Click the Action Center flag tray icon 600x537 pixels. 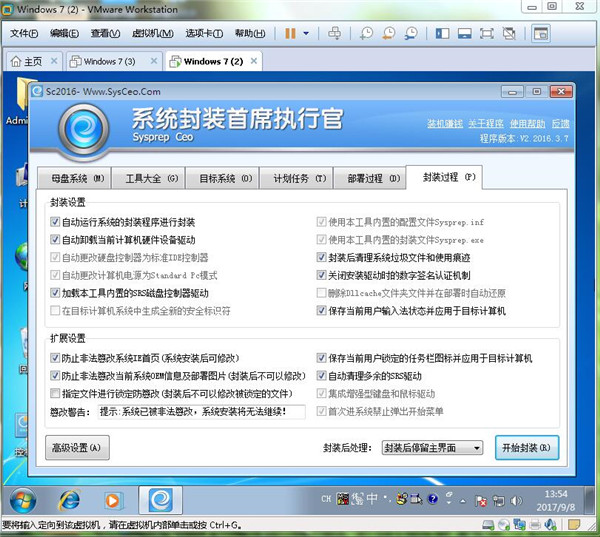coord(481,501)
